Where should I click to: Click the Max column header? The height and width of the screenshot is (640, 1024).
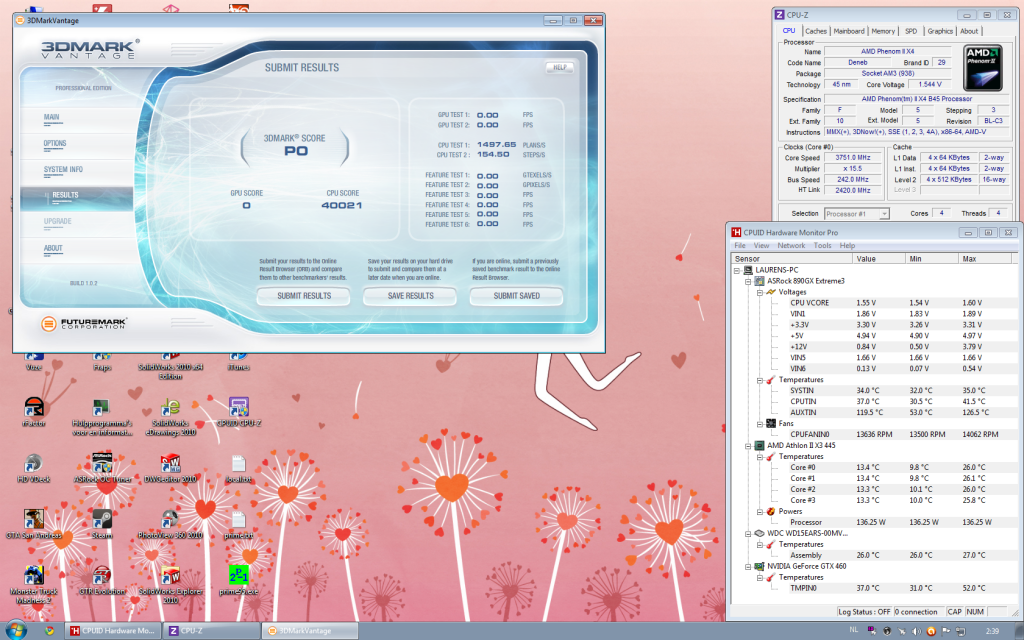(987, 259)
